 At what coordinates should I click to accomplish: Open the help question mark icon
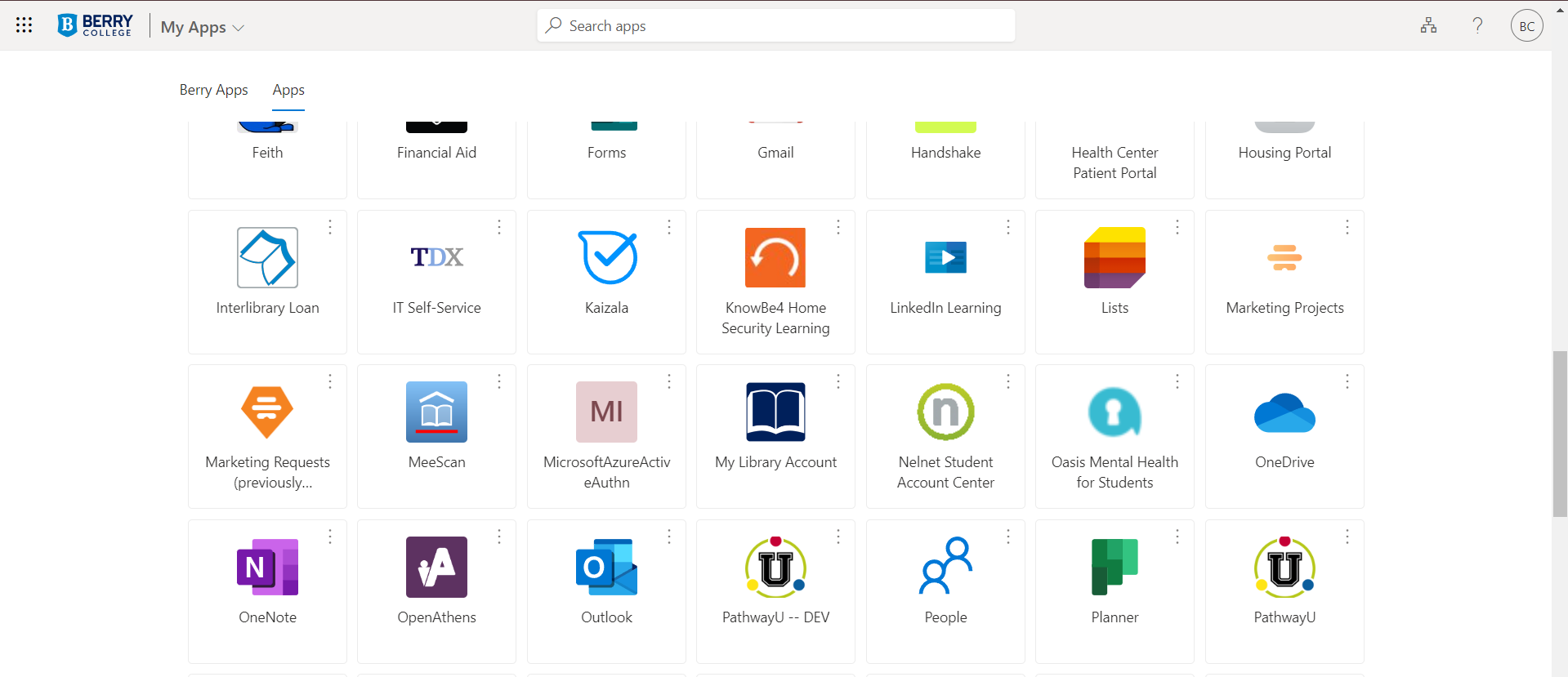pos(1477,25)
